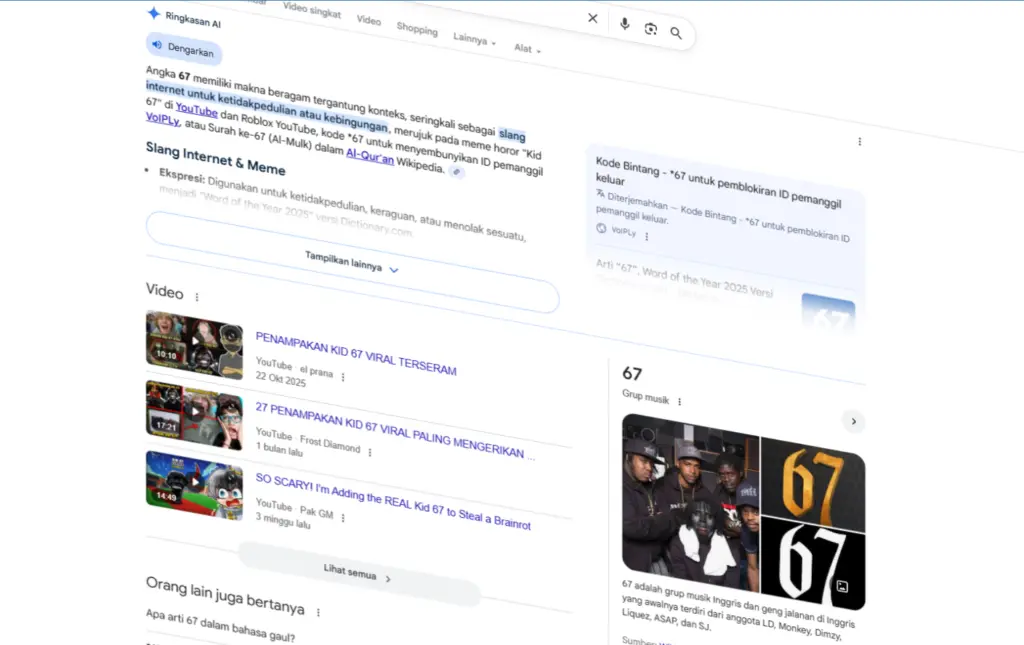Start voice search with the microphone icon

tap(624, 24)
